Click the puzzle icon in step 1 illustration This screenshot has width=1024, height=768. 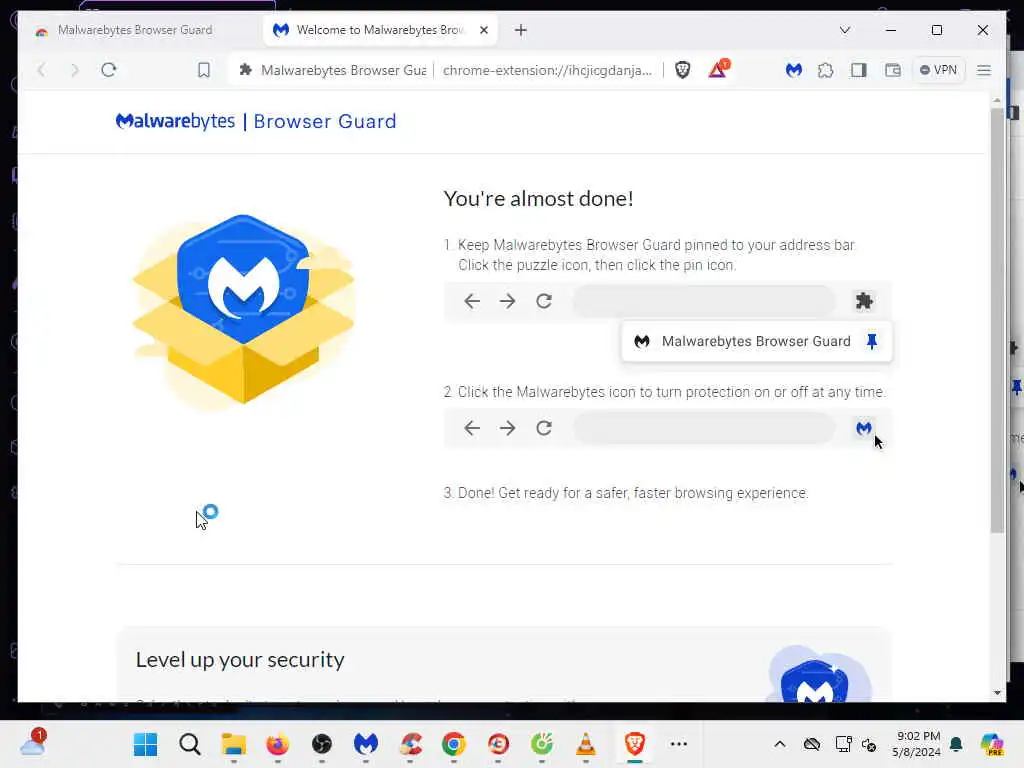pyautogui.click(x=864, y=301)
